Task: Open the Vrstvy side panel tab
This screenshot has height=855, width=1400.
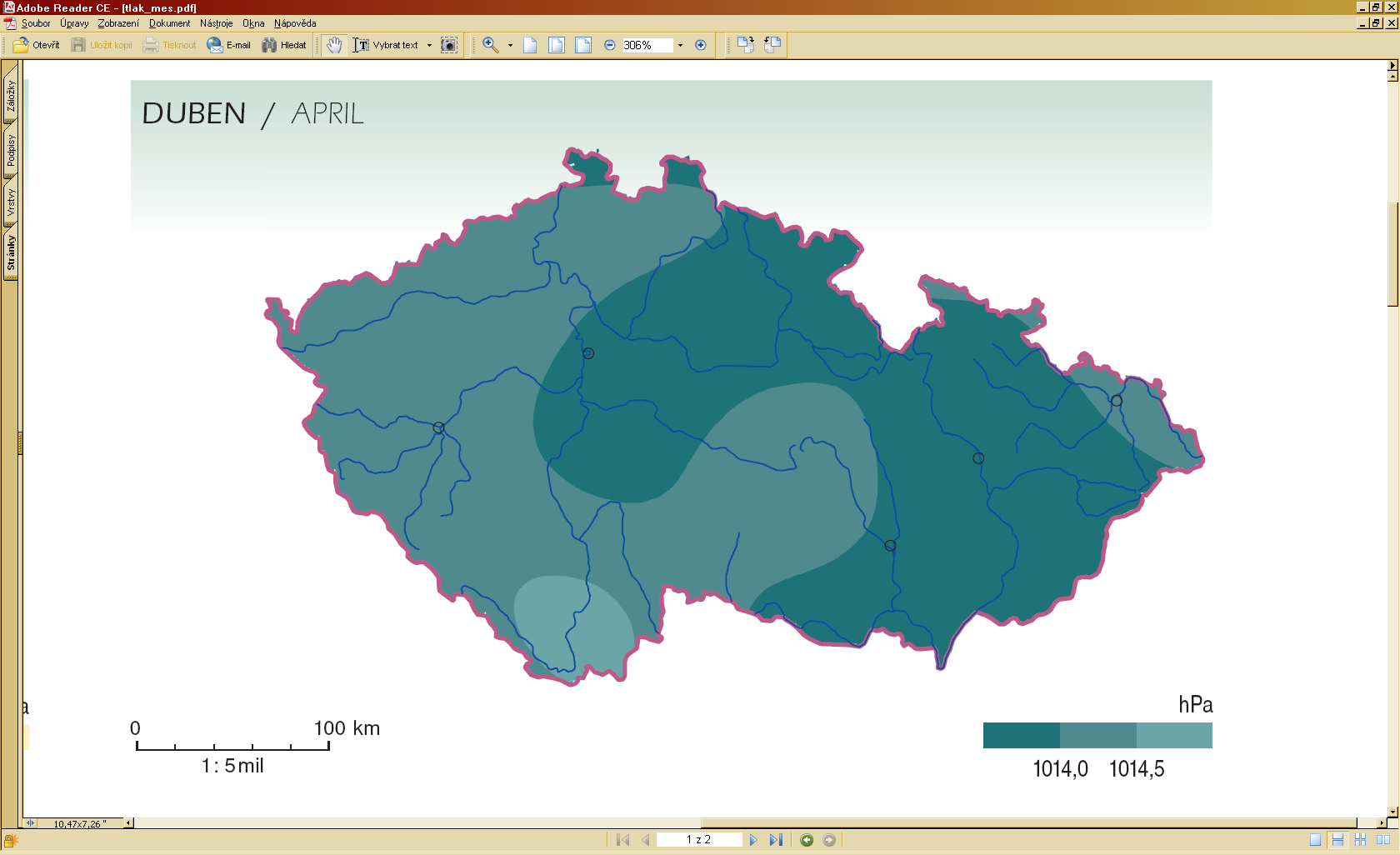Action: pyautogui.click(x=11, y=202)
